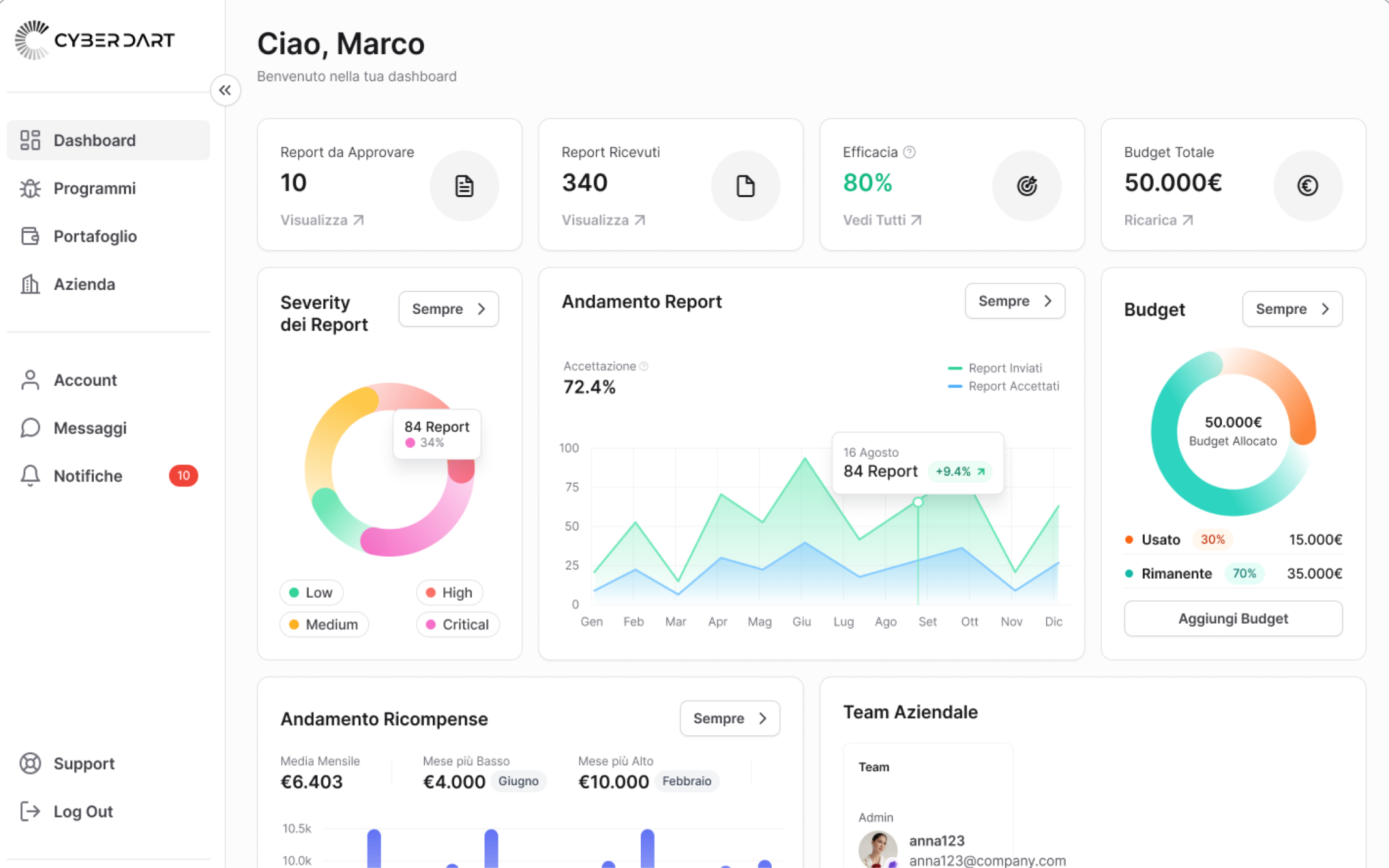Go to Portafoglio in the sidebar
Viewport: 1389px width, 868px height.
(95, 237)
